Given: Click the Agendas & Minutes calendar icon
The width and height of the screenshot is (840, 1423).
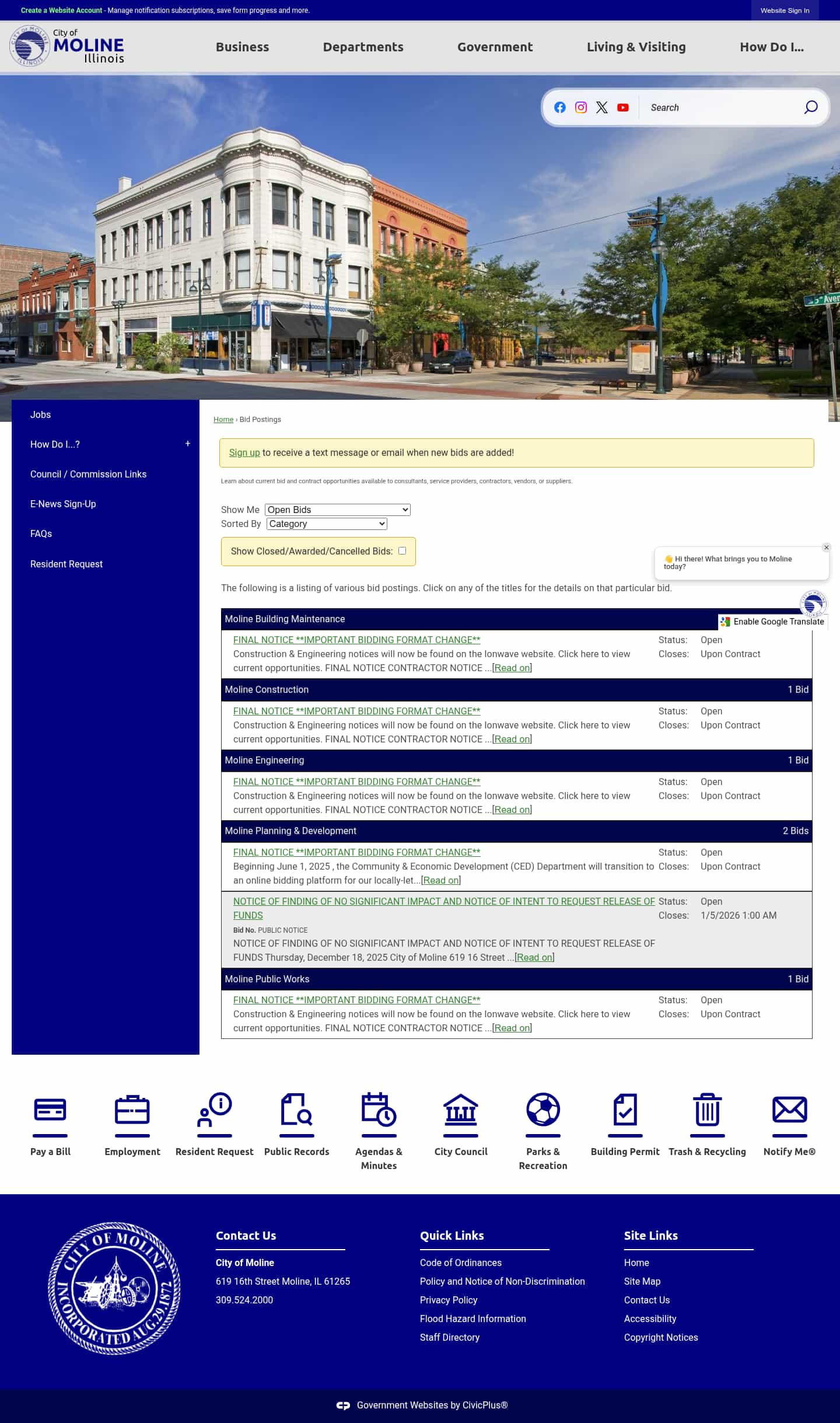Looking at the screenshot, I should (379, 1110).
